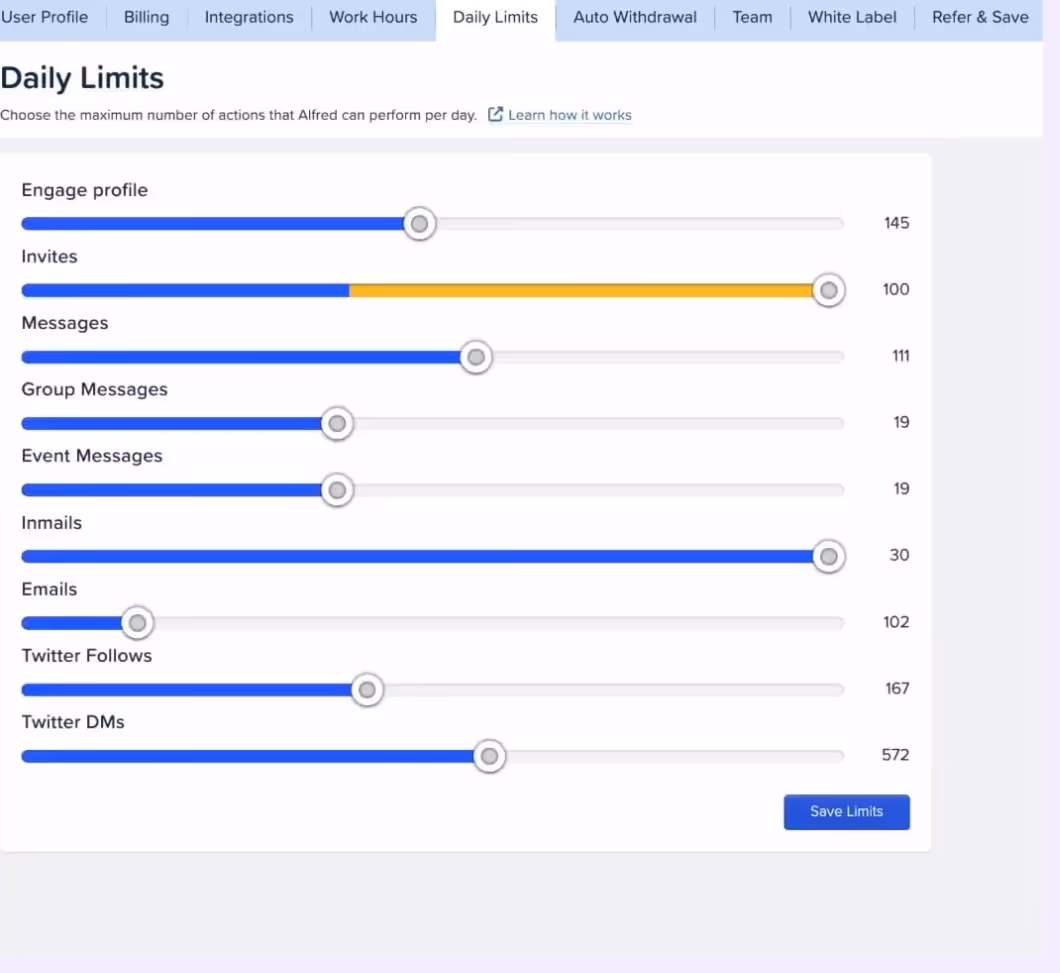Switch to the Billing tab
Image resolution: width=1060 pixels, height=973 pixels.
(146, 17)
